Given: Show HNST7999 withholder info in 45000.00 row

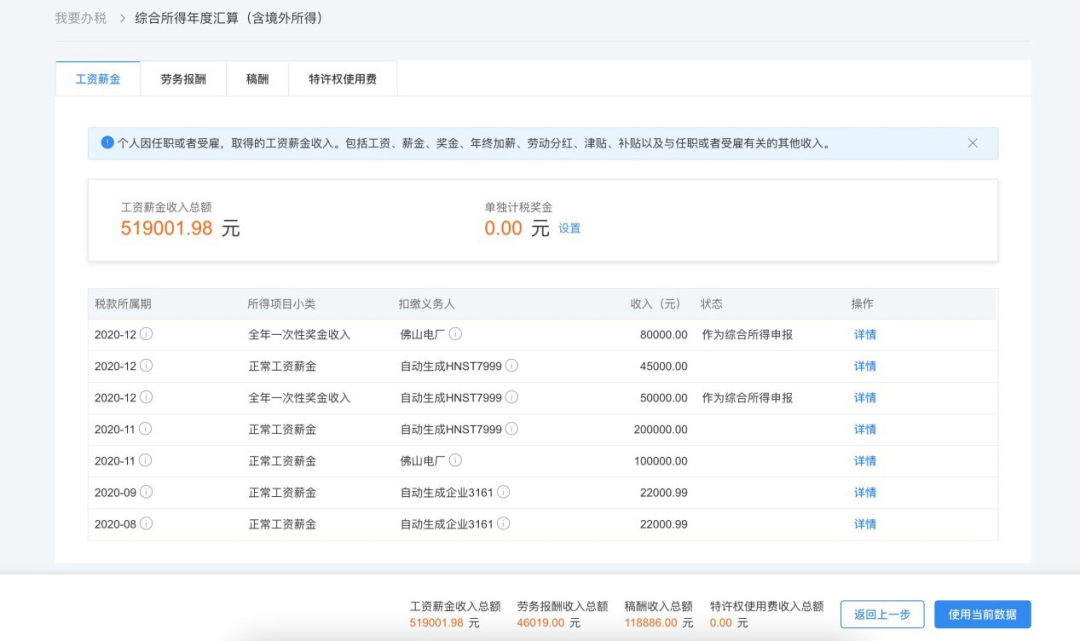Looking at the screenshot, I should pyautogui.click(x=511, y=366).
